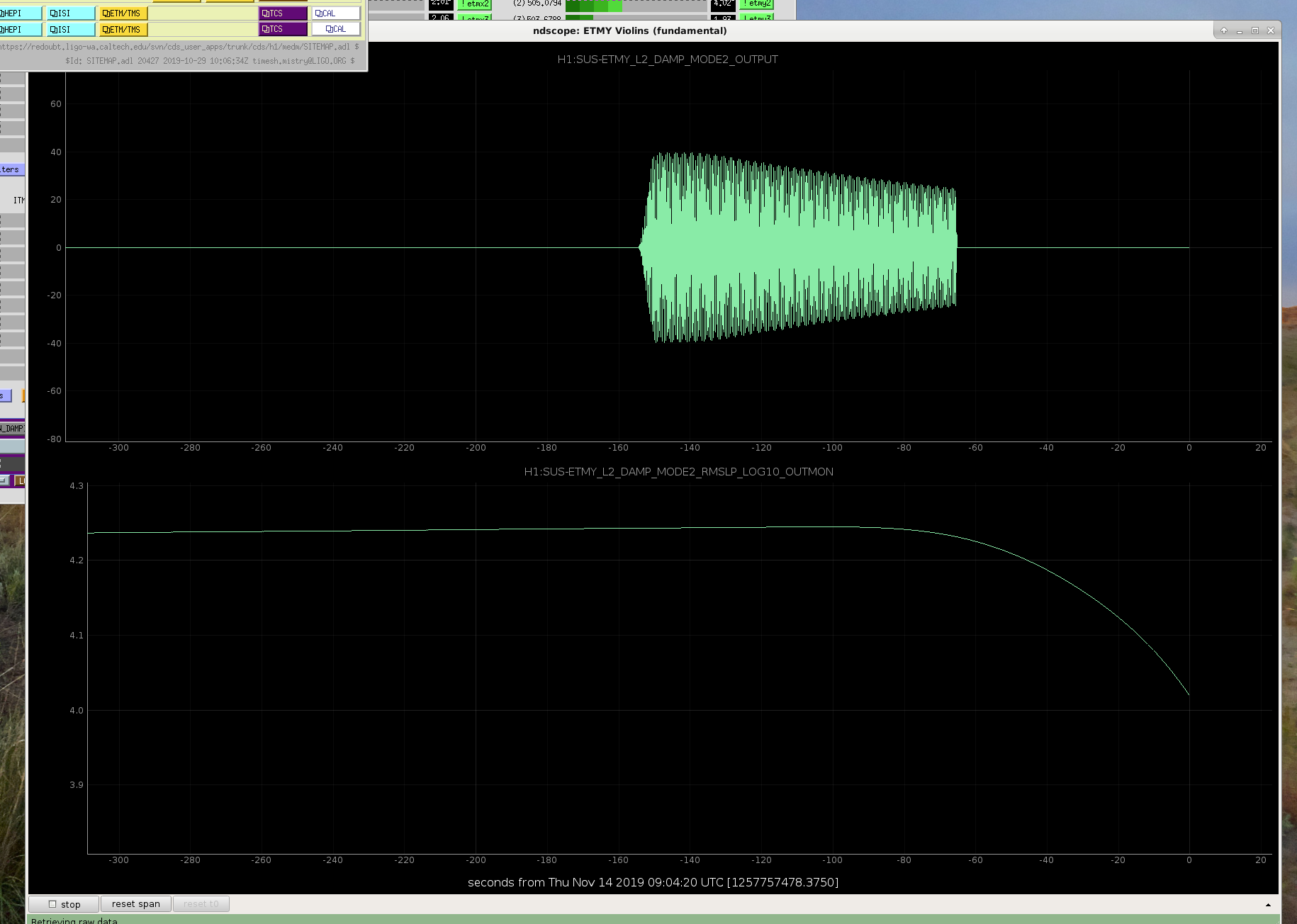This screenshot has width=1297, height=924.
Task: Click the keep-above up-arrow window icon
Action: [1223, 30]
